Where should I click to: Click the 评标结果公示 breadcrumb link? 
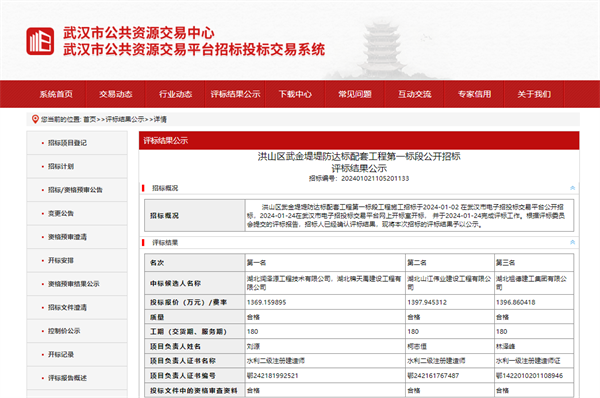pos(125,119)
